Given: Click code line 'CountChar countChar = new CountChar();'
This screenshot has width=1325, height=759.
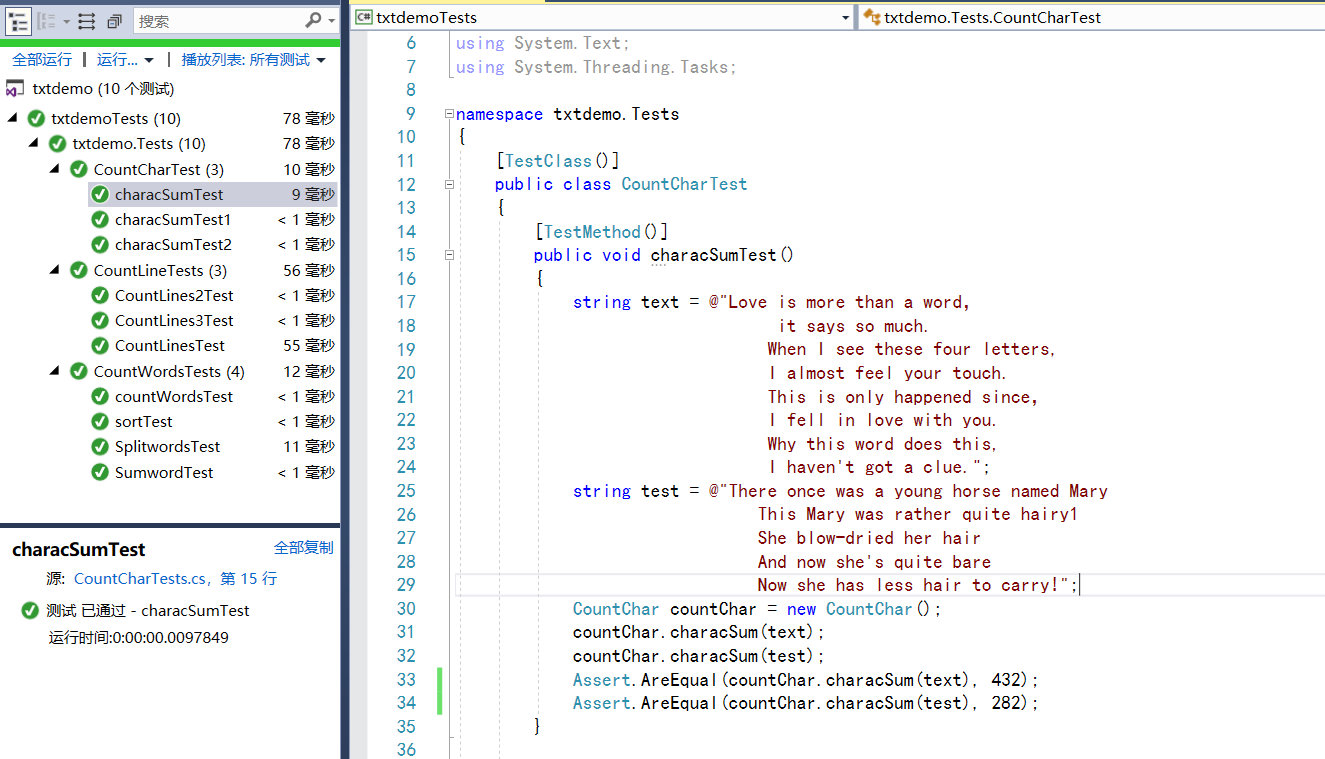Looking at the screenshot, I should [x=757, y=609].
